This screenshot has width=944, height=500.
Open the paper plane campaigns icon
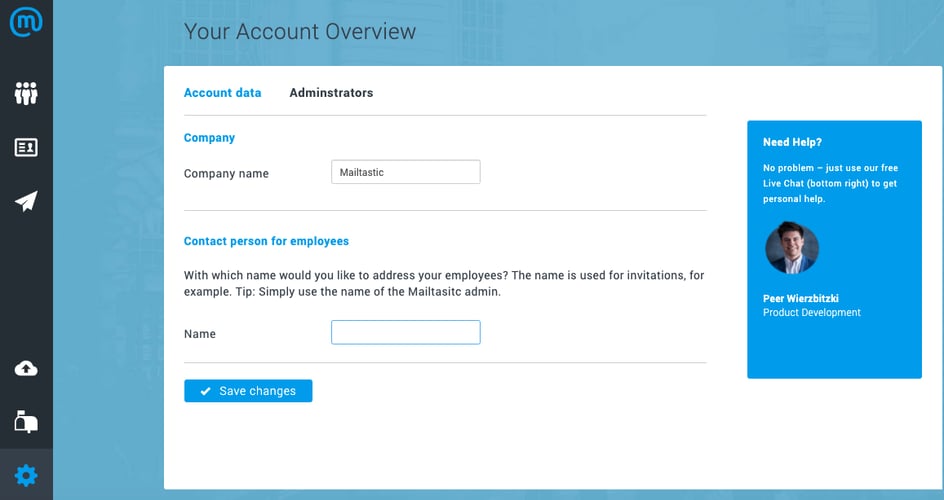coord(26,202)
